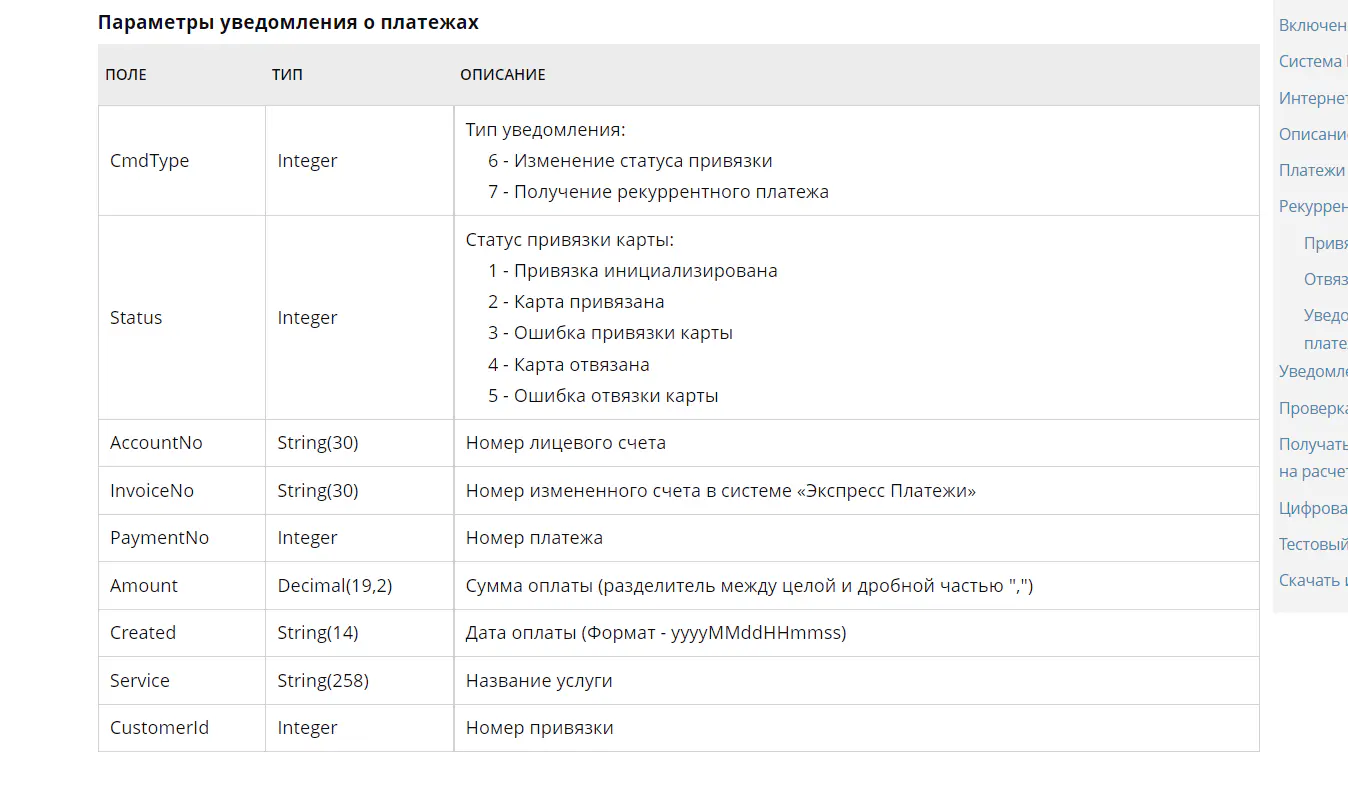Screen dimensions: 1348x785
Task: Open the "Система" sidebar navigation link
Action: 1311,61
